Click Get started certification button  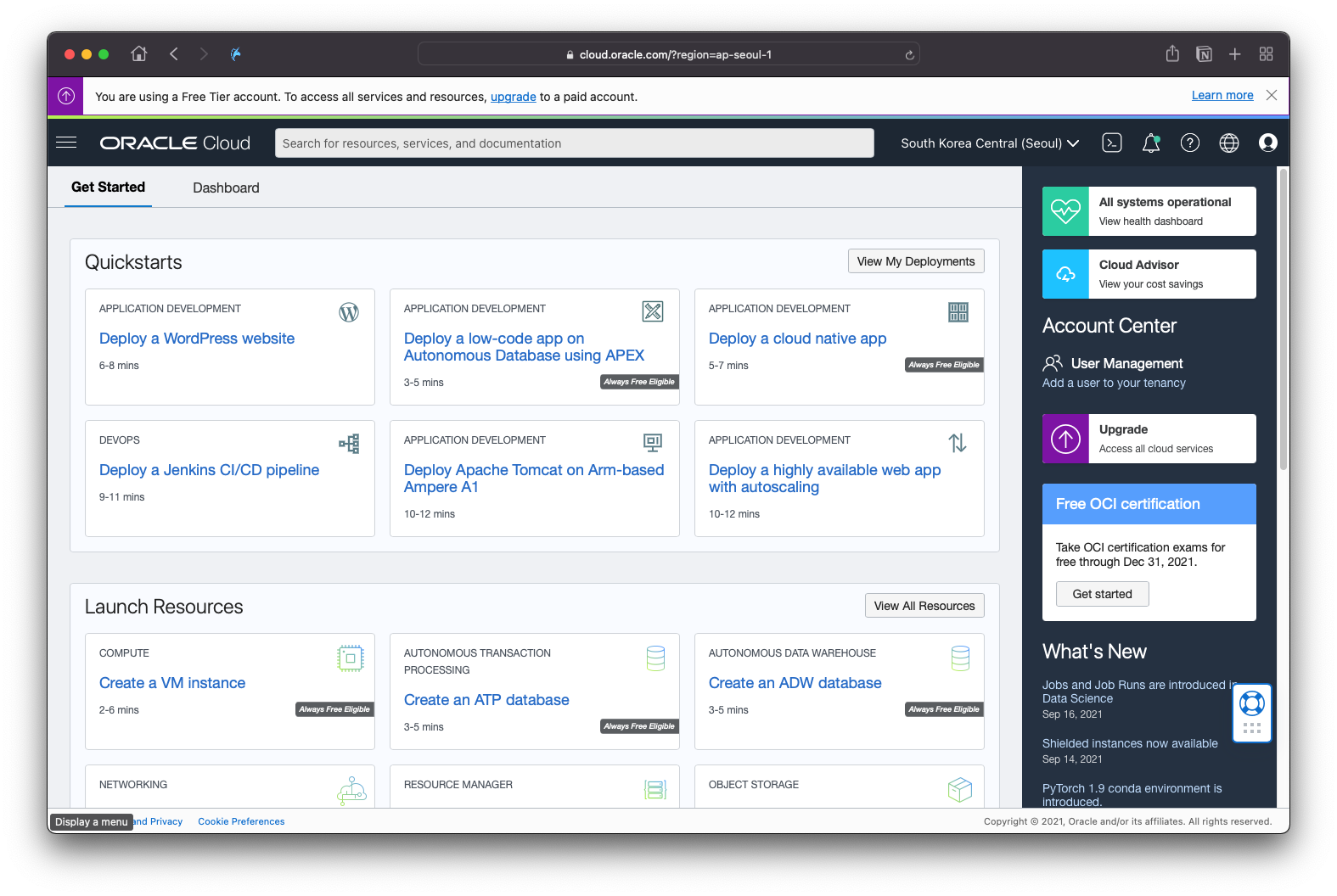[x=1102, y=594]
